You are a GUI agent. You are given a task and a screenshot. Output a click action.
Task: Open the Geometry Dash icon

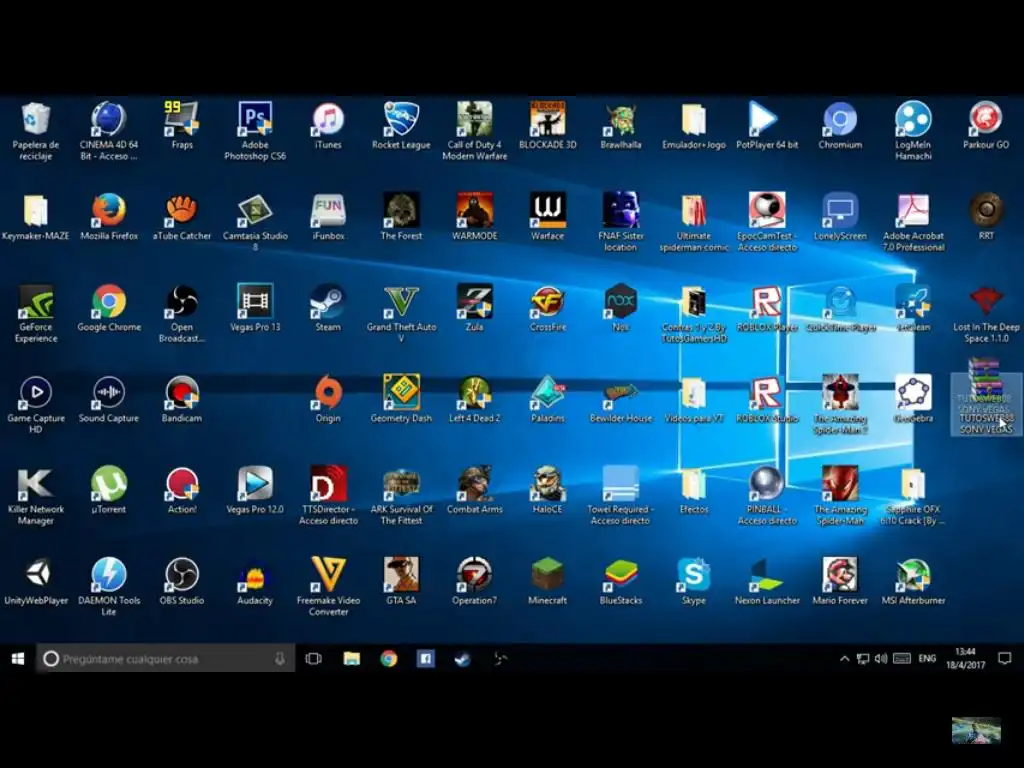point(401,392)
